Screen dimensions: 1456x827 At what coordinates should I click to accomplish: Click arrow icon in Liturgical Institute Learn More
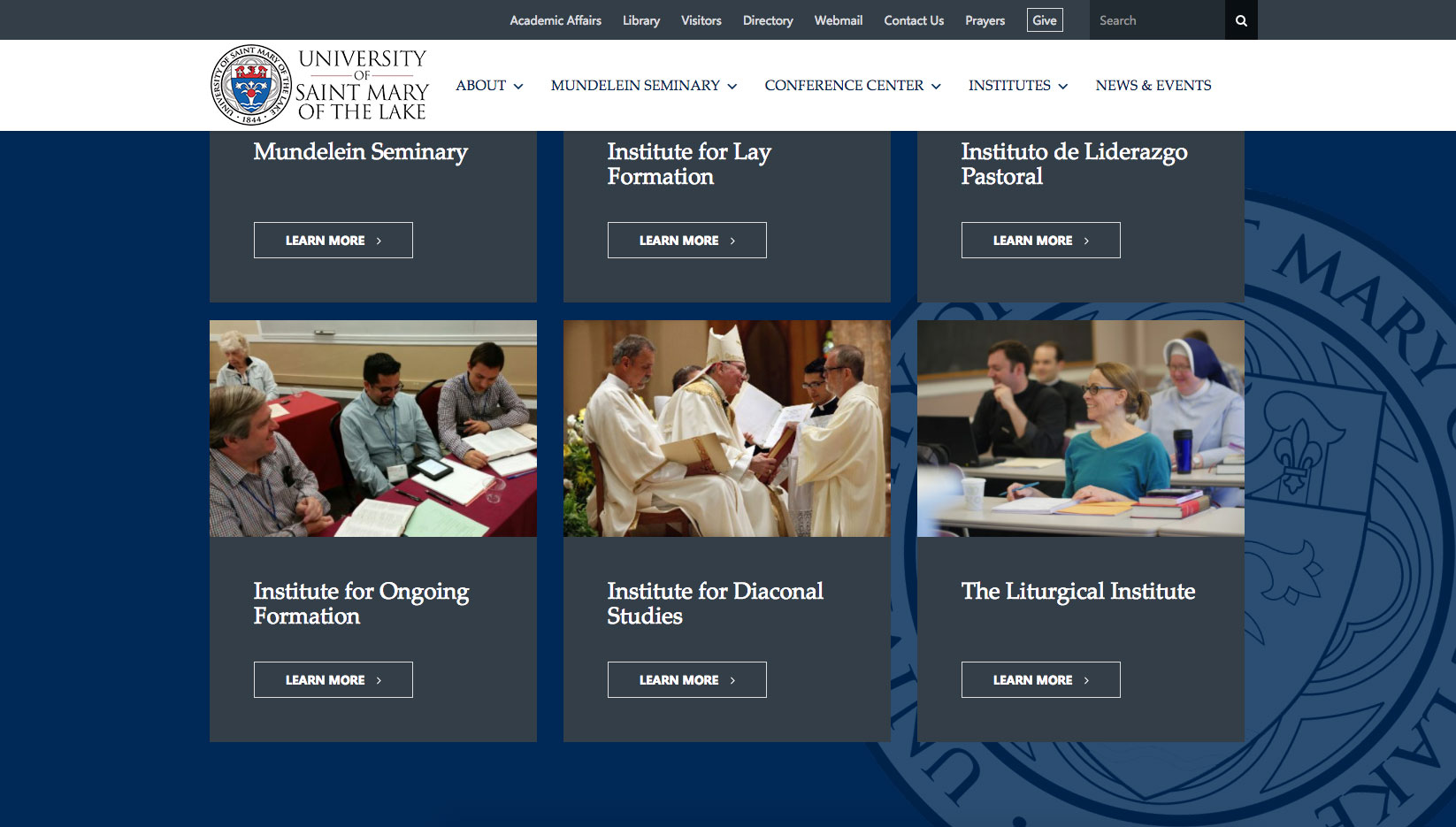click(x=1086, y=680)
